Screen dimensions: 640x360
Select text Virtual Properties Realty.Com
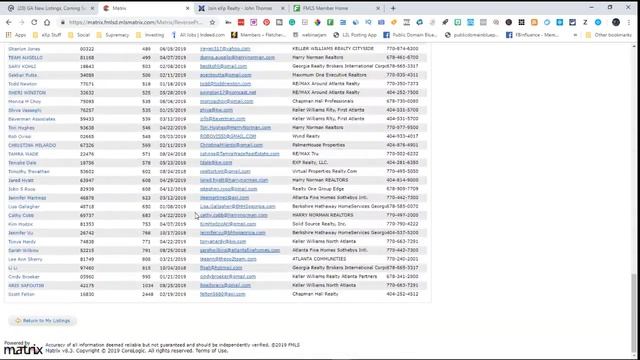(x=324, y=171)
